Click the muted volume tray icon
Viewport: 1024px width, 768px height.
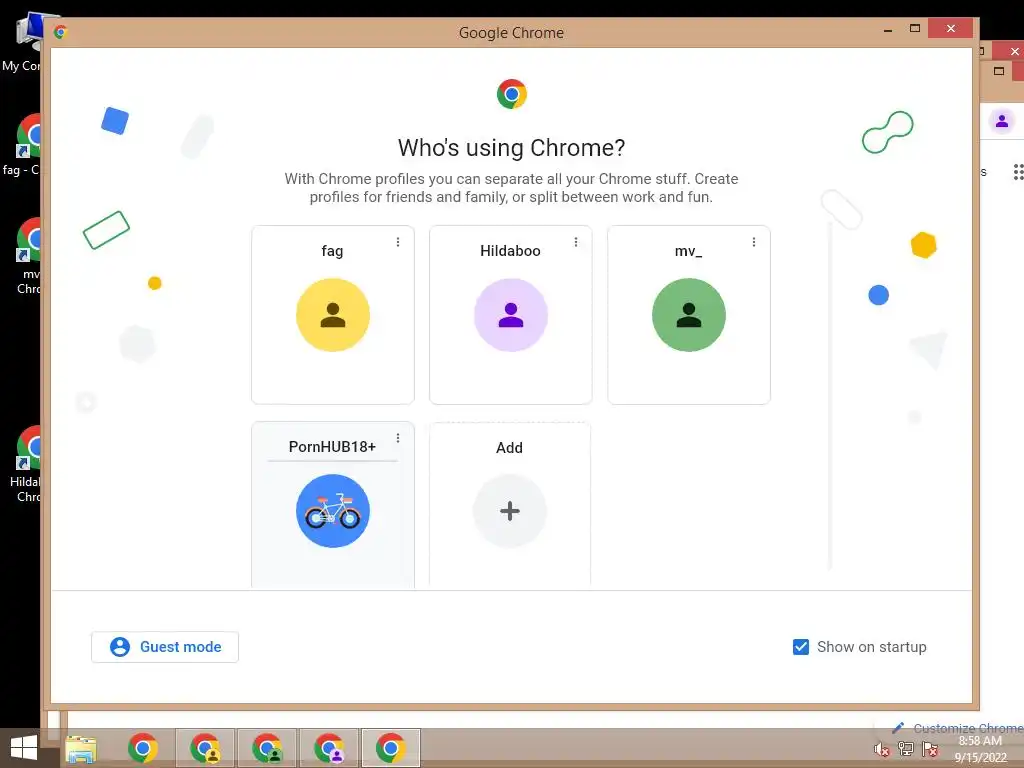pos(882,749)
